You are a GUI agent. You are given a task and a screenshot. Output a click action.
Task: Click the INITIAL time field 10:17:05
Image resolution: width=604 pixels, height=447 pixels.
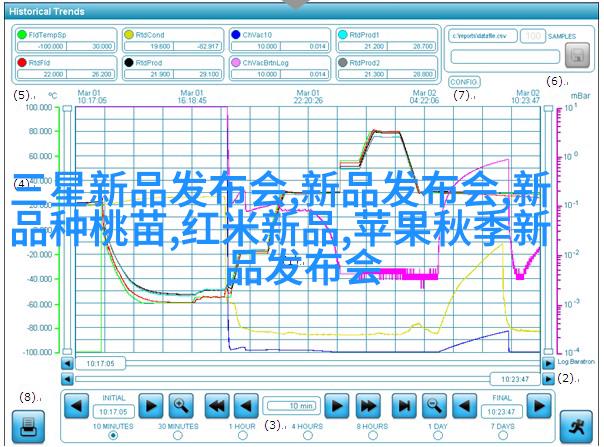point(113,412)
